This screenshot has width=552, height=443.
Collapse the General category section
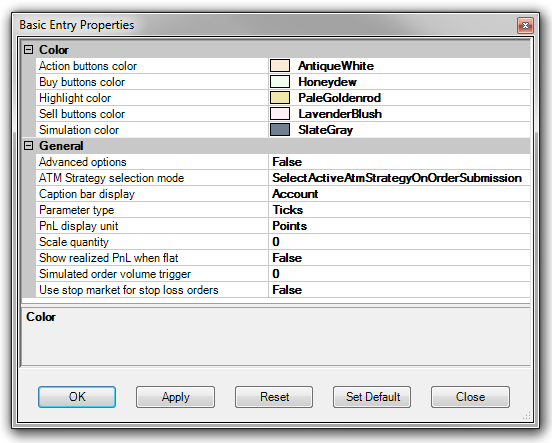(29, 146)
